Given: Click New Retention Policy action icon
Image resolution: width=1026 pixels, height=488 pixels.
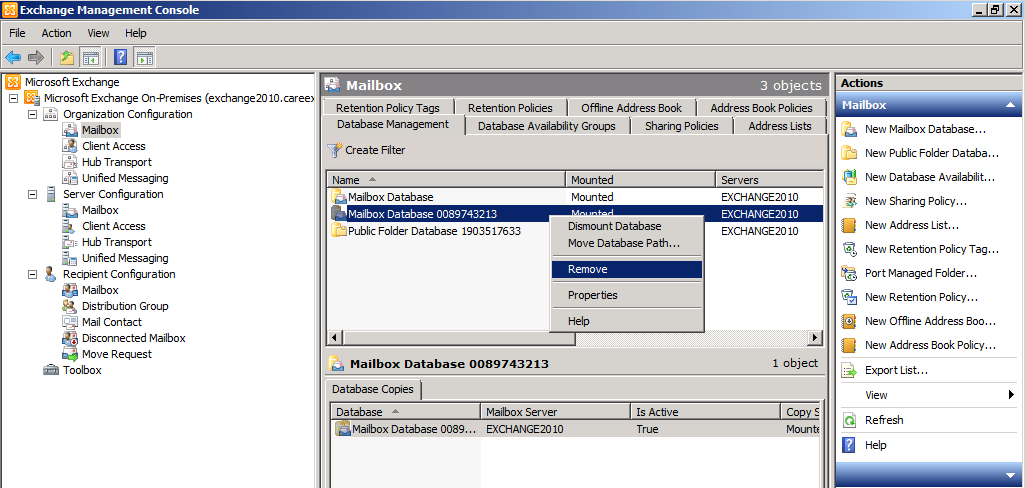Looking at the screenshot, I should [849, 297].
